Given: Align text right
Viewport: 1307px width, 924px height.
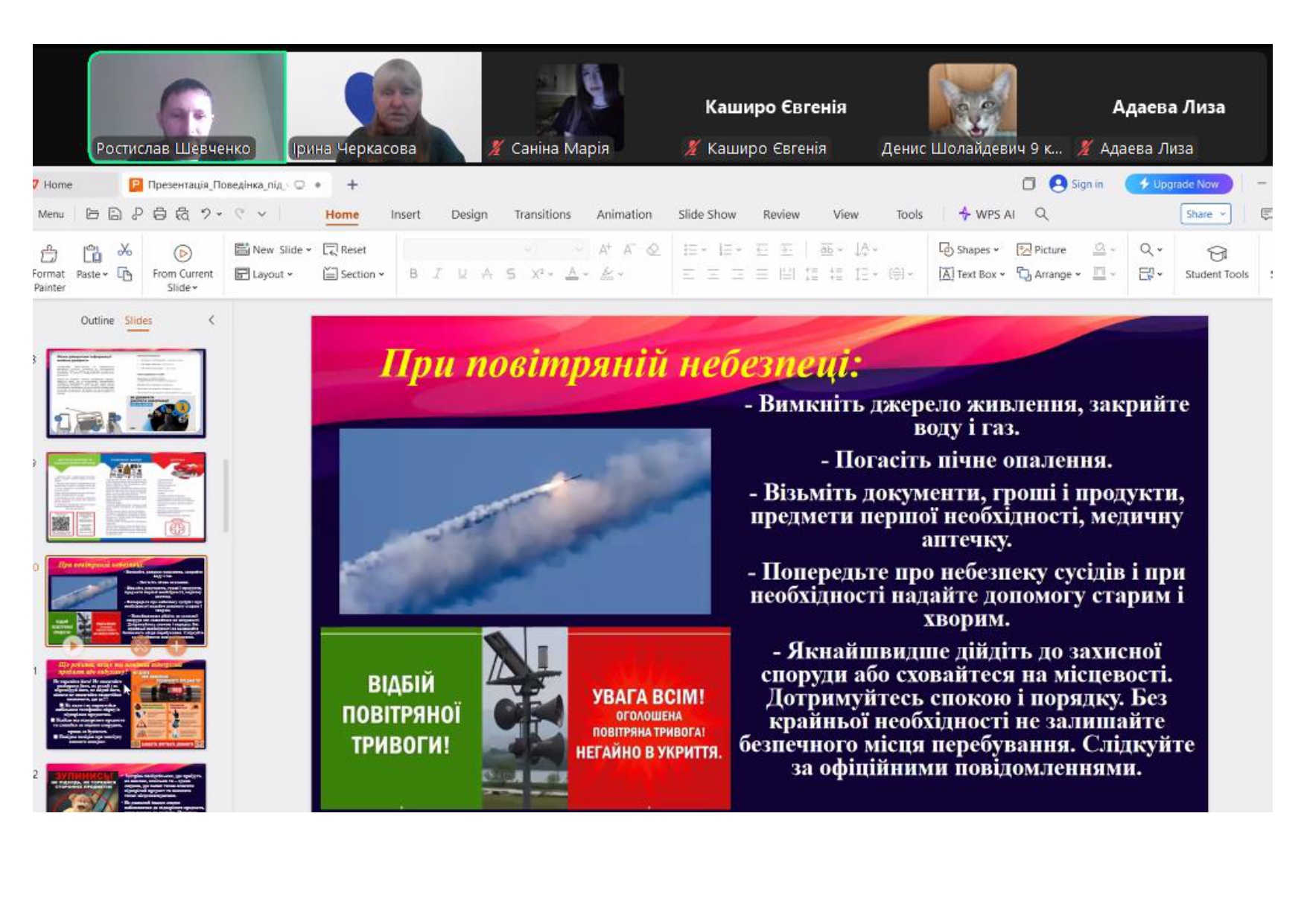Looking at the screenshot, I should click(x=737, y=274).
